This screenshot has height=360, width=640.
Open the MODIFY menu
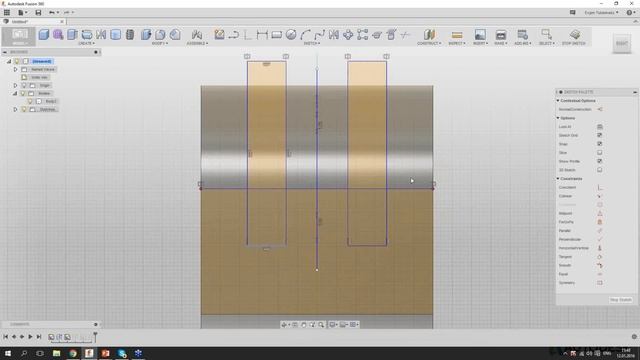pyautogui.click(x=160, y=43)
